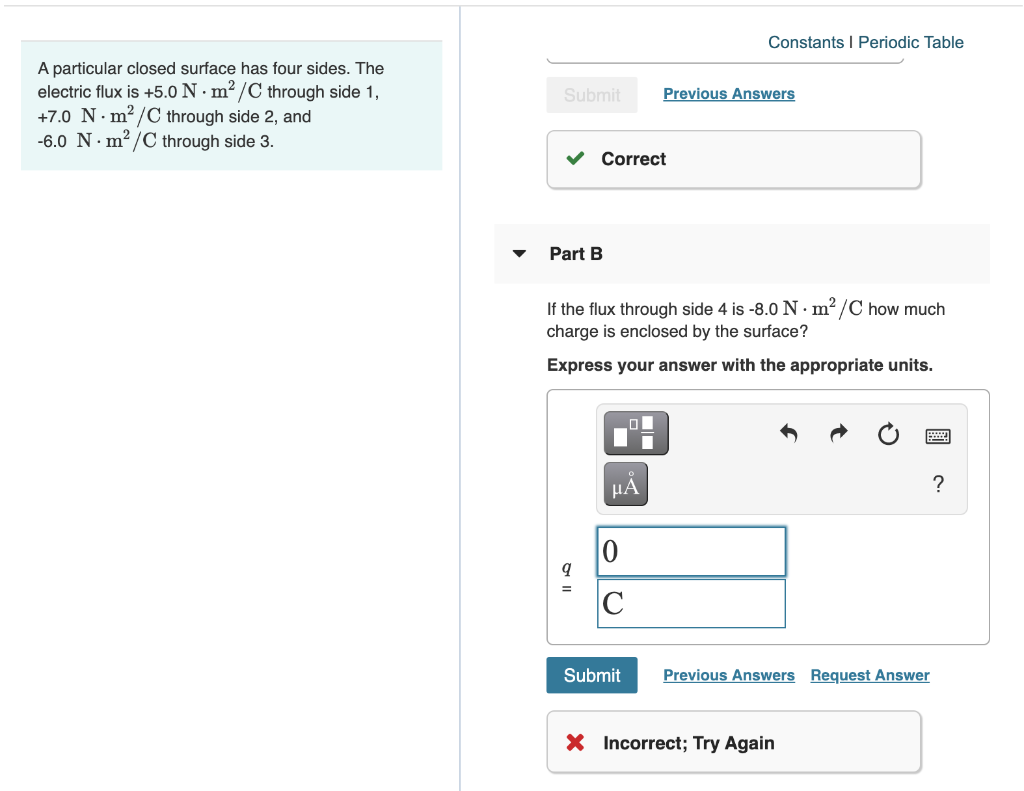The width and height of the screenshot is (1024, 791).
Task: Redo the answer entry
Action: point(838,433)
